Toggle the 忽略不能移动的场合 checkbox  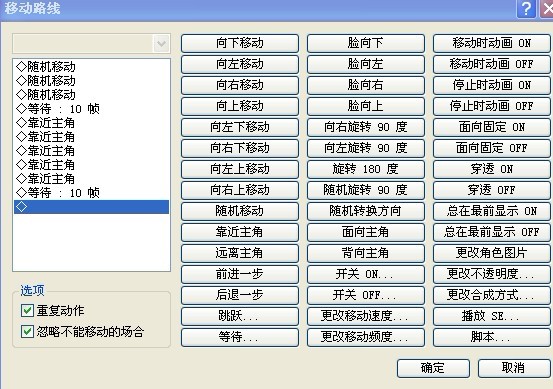click(x=27, y=332)
